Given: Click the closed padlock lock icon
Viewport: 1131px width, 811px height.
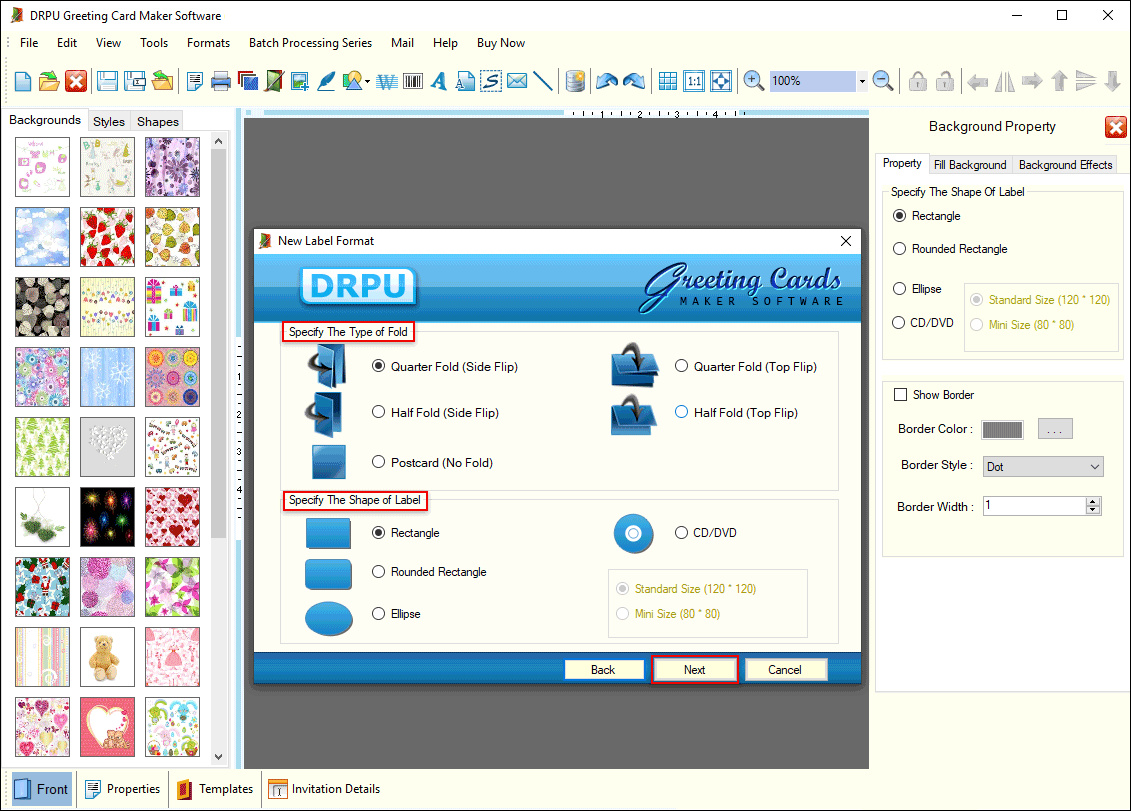Looking at the screenshot, I should (917, 81).
